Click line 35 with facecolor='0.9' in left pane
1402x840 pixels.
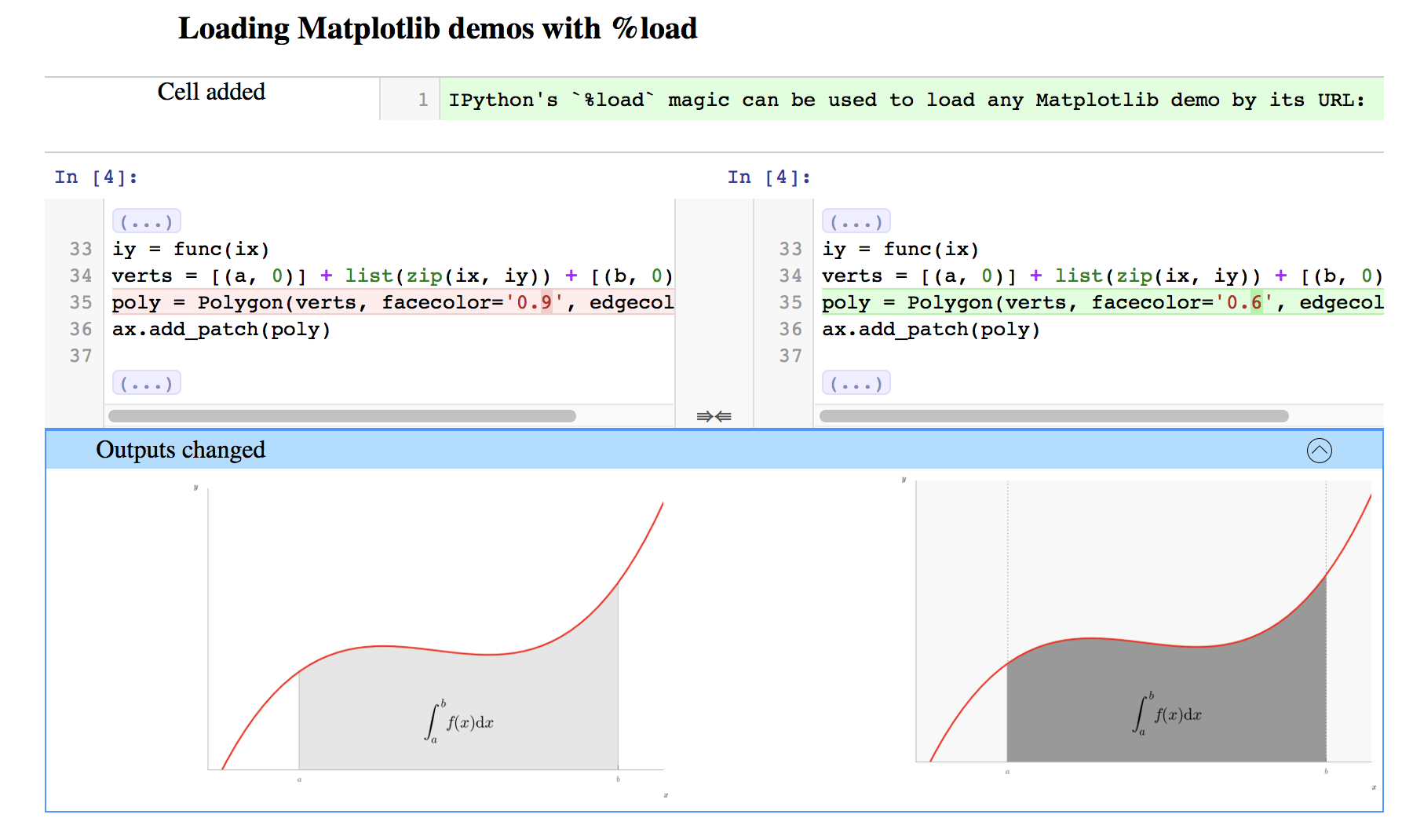pyautogui.click(x=392, y=302)
